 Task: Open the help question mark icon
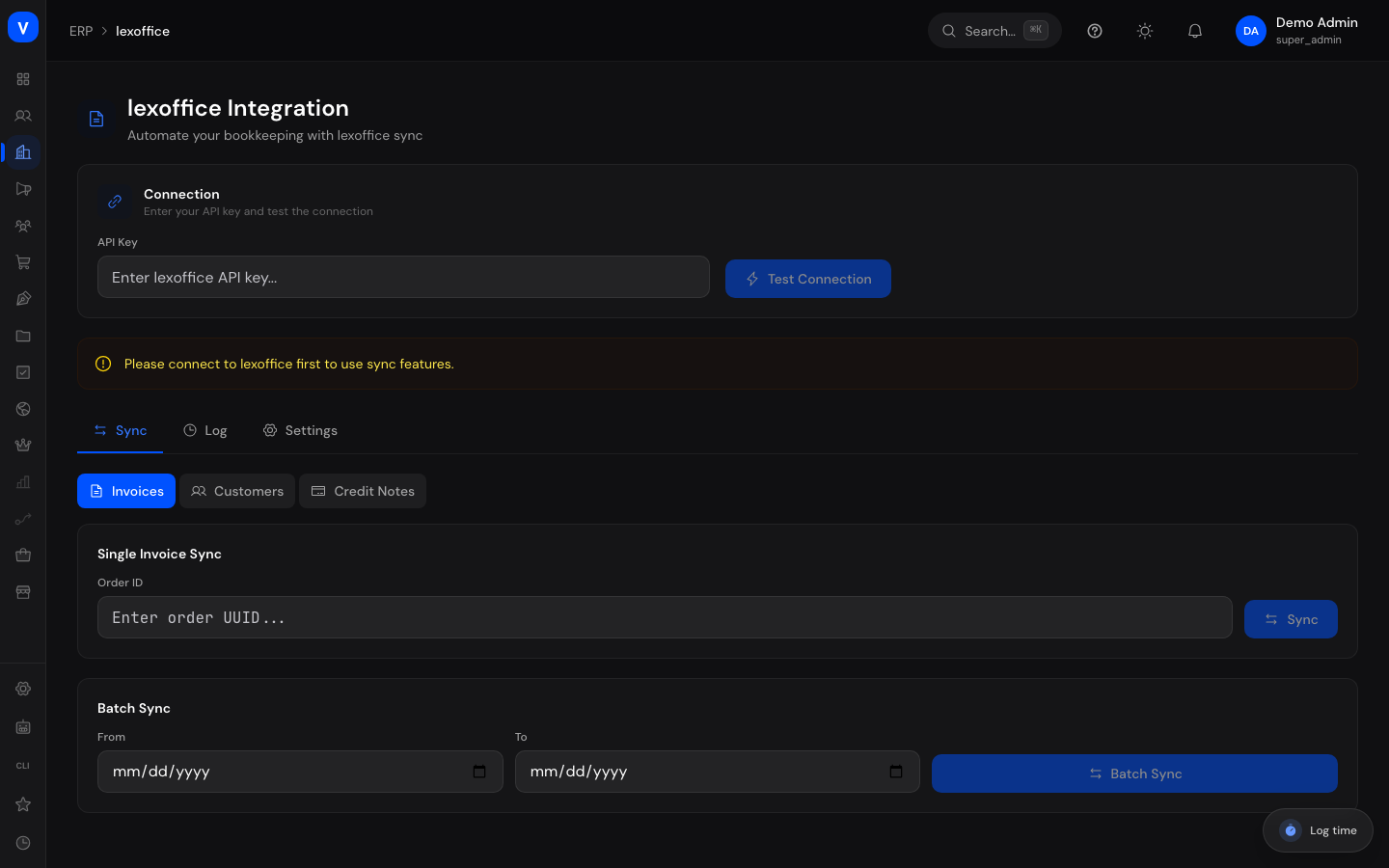point(1095,31)
